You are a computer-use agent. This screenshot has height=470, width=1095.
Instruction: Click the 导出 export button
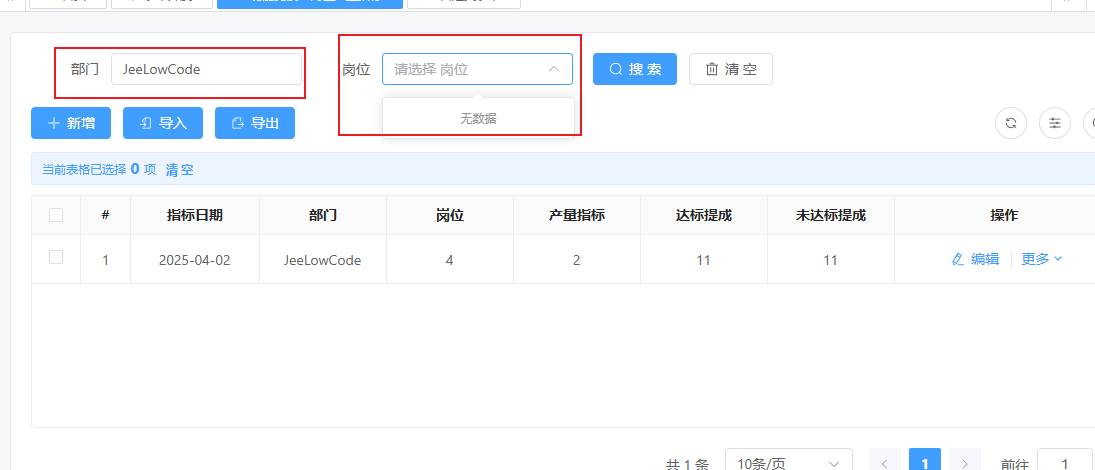coord(255,123)
